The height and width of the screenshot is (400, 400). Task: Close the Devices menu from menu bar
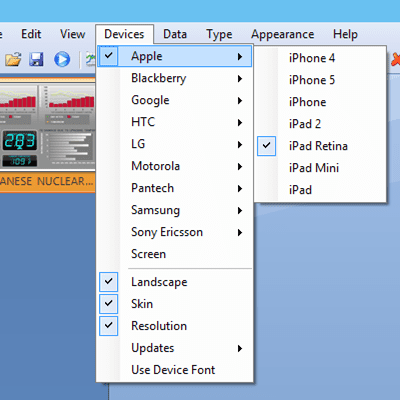click(x=124, y=34)
